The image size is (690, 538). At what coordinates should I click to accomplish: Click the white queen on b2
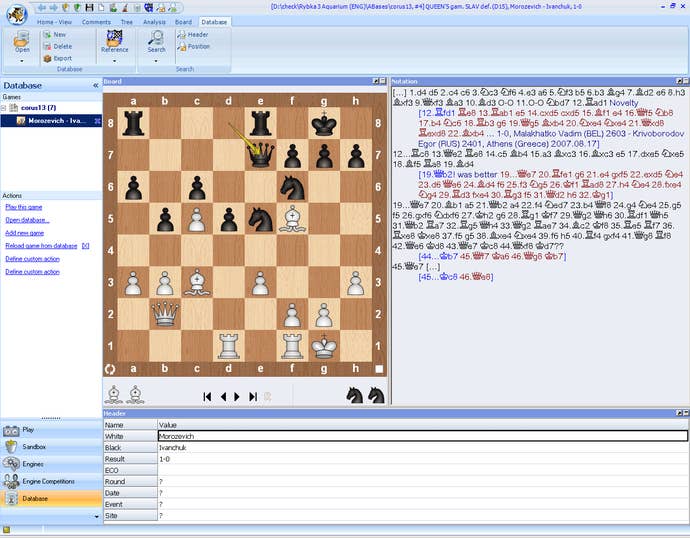click(165, 314)
